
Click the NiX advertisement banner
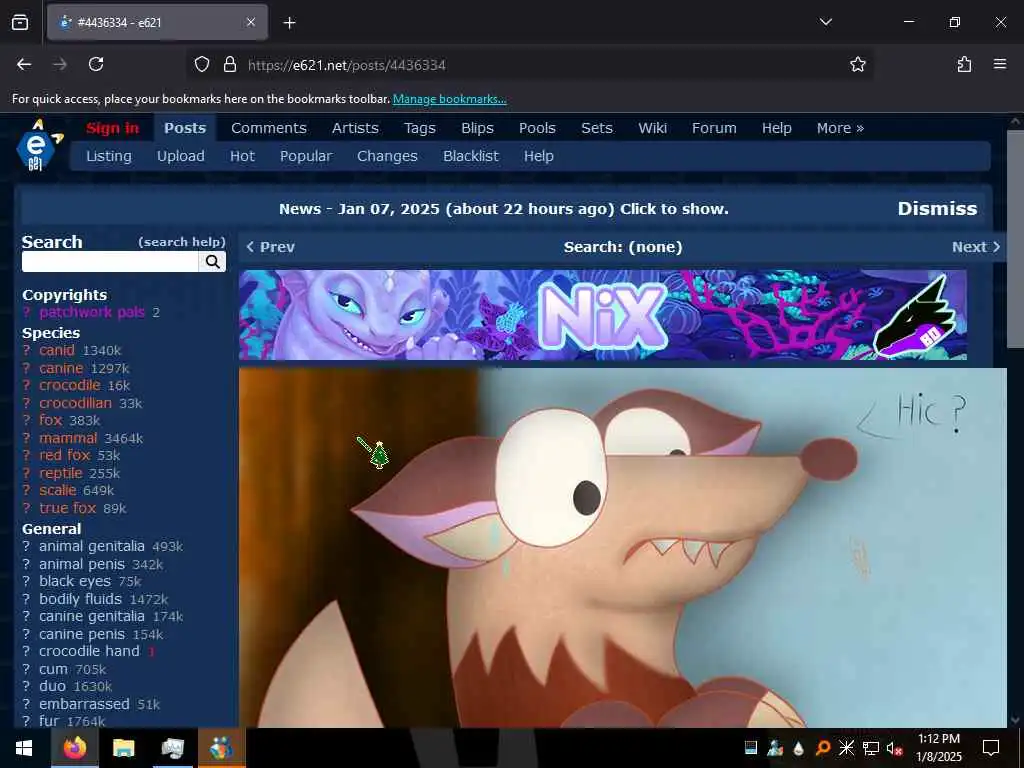click(603, 315)
